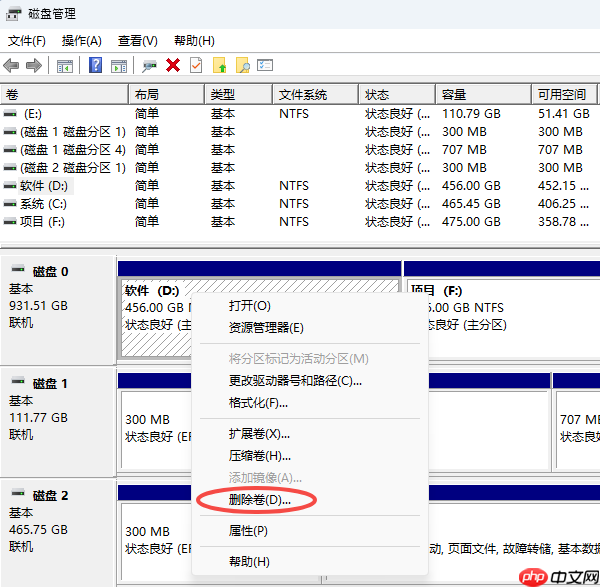Sort by the 布局 column header
Viewport: 600px width, 587px height.
pyautogui.click(x=166, y=94)
